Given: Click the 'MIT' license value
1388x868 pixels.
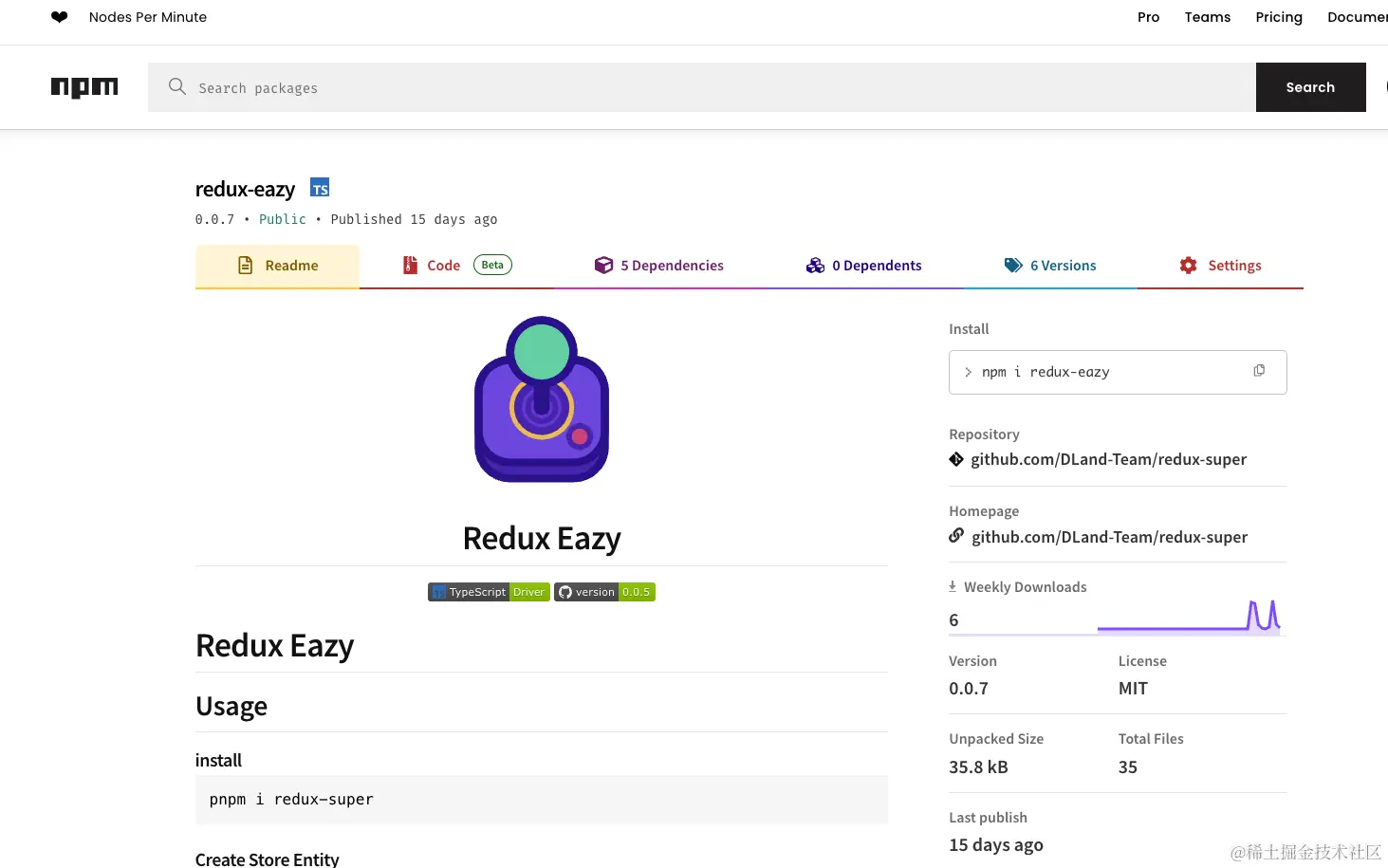Looking at the screenshot, I should coord(1133,689).
